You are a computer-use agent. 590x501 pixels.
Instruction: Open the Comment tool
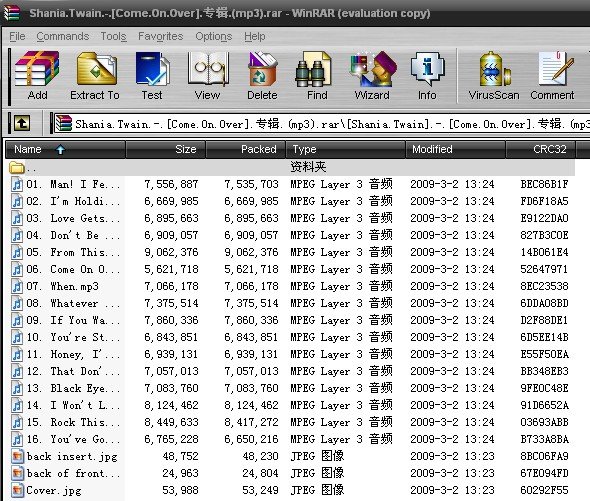coord(552,75)
